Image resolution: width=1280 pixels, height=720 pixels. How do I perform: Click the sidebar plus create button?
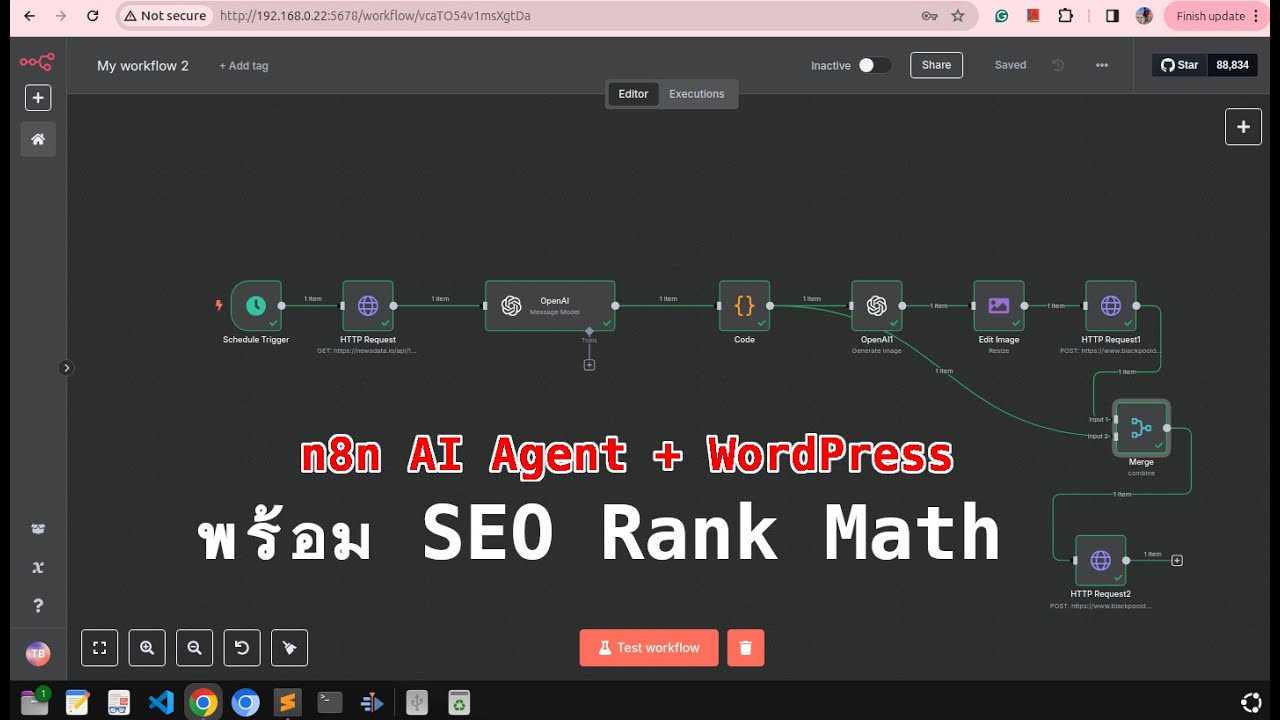(37, 98)
